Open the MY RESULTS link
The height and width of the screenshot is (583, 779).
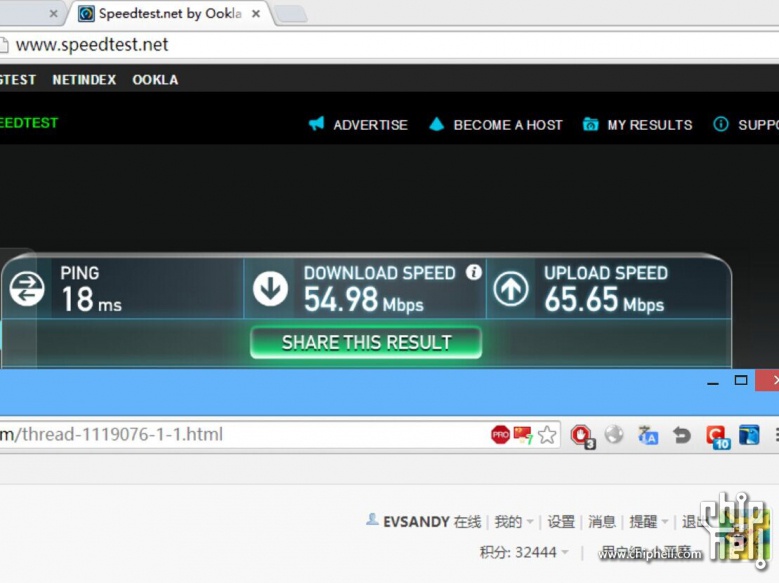point(649,125)
